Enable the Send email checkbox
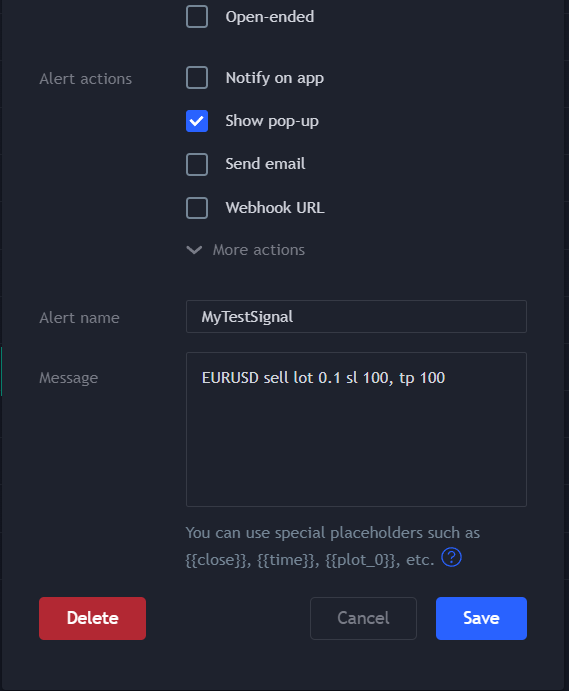 pyautogui.click(x=197, y=164)
